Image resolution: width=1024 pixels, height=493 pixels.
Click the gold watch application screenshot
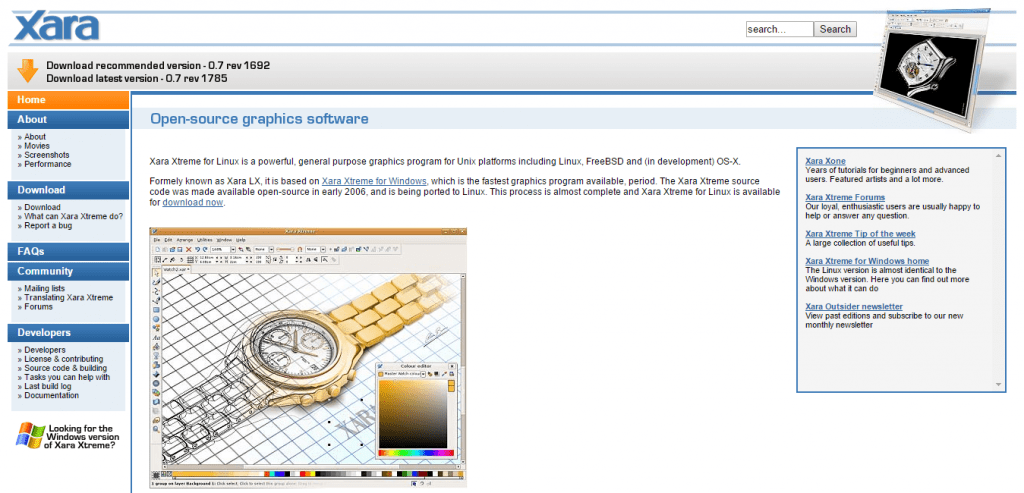308,357
